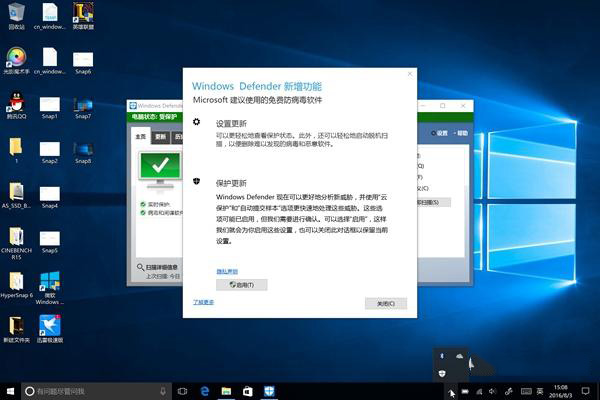Open the 迅雷极速版 Thunder shortcut
This screenshot has height=400, width=600.
pyautogui.click(x=50, y=329)
